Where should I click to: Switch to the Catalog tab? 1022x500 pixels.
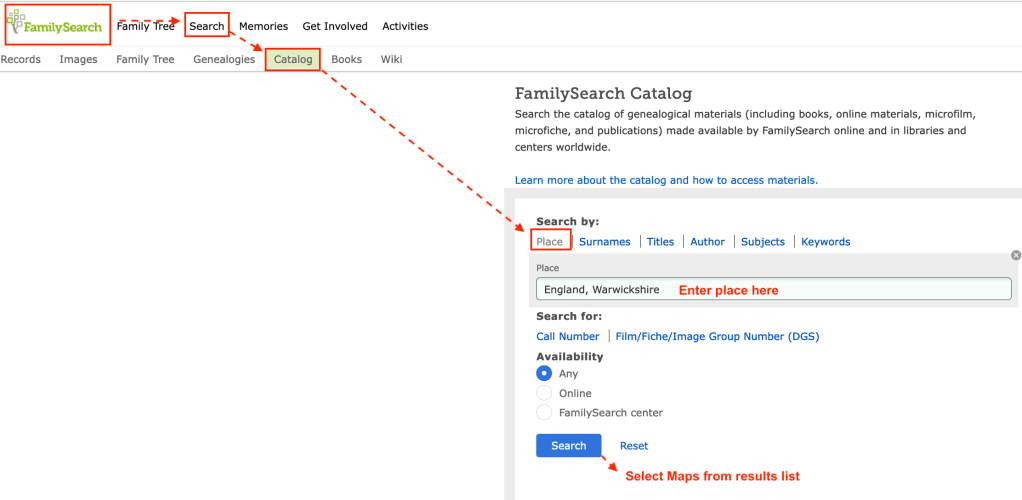tap(293, 60)
